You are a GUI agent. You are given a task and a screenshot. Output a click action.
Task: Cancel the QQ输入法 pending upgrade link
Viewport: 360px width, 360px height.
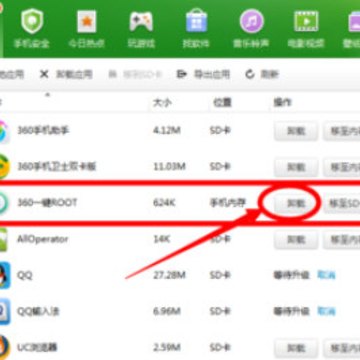[x=326, y=312]
